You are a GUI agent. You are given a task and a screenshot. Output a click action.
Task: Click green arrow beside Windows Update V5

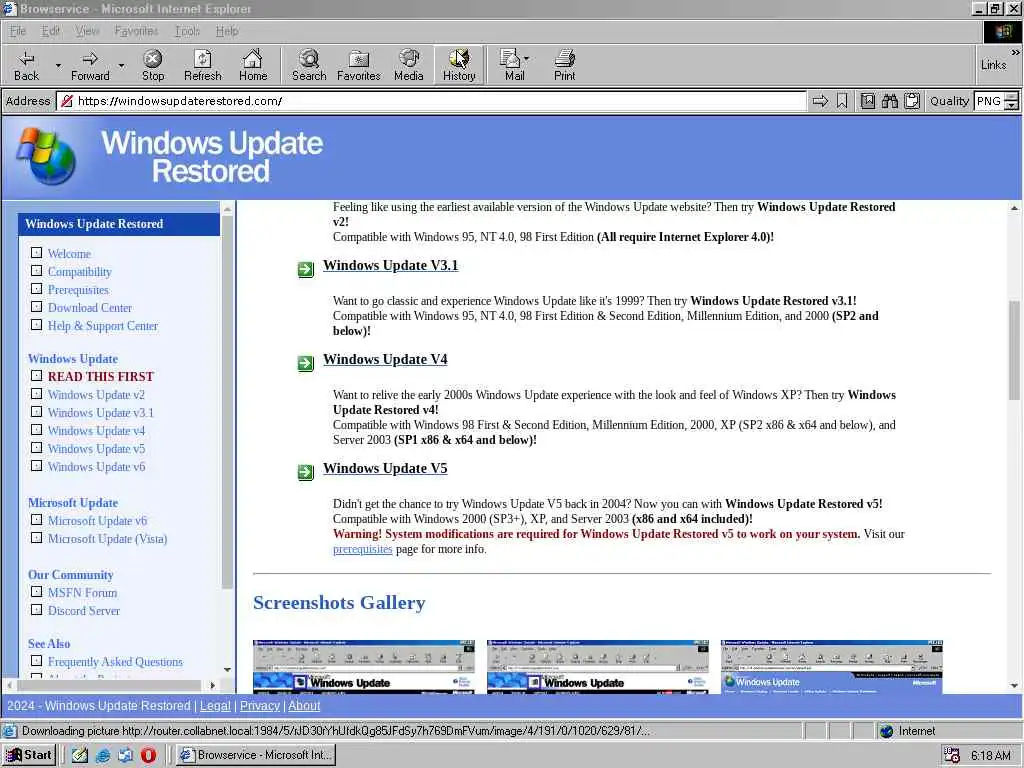pyautogui.click(x=306, y=472)
